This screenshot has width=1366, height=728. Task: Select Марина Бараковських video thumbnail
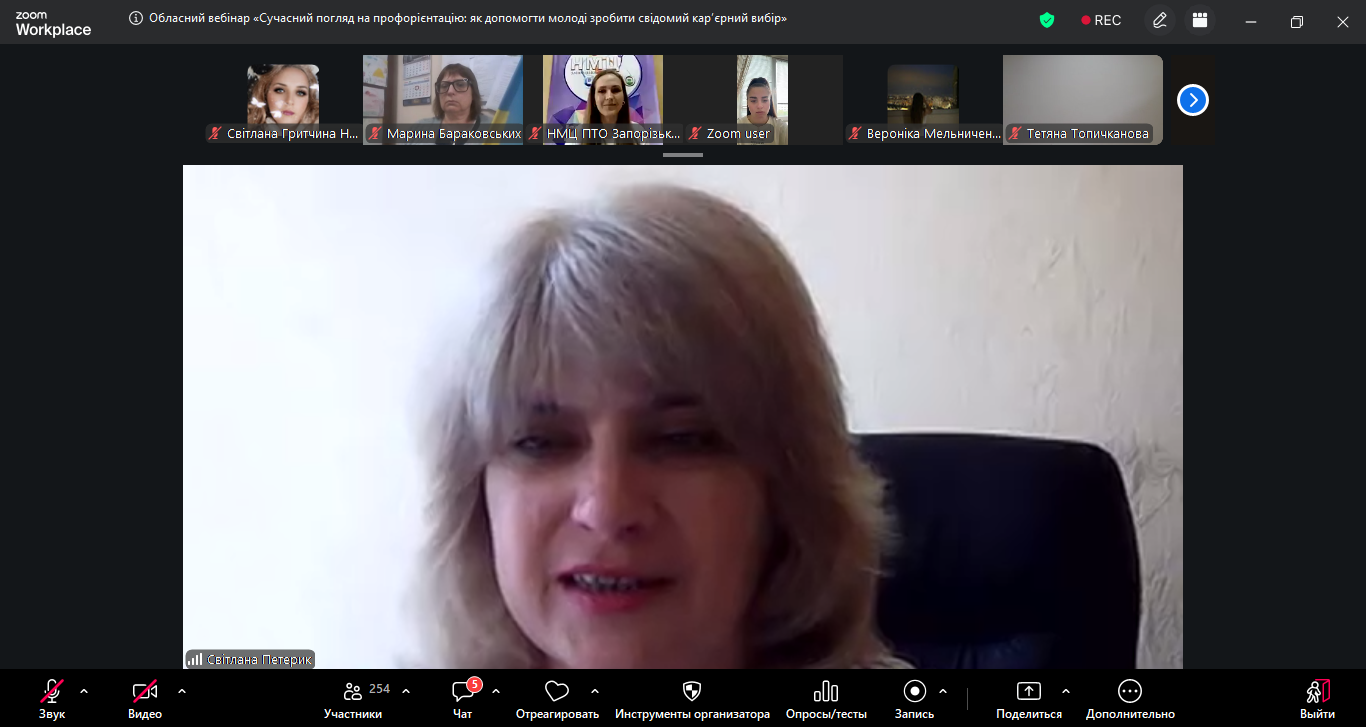[443, 100]
